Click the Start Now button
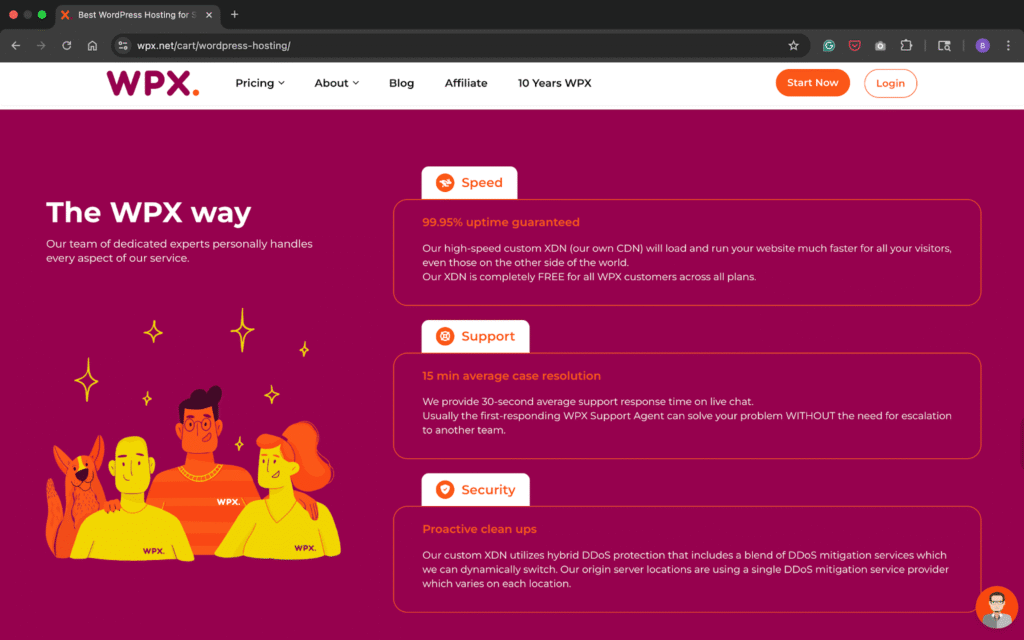The height and width of the screenshot is (640, 1024). [x=812, y=83]
